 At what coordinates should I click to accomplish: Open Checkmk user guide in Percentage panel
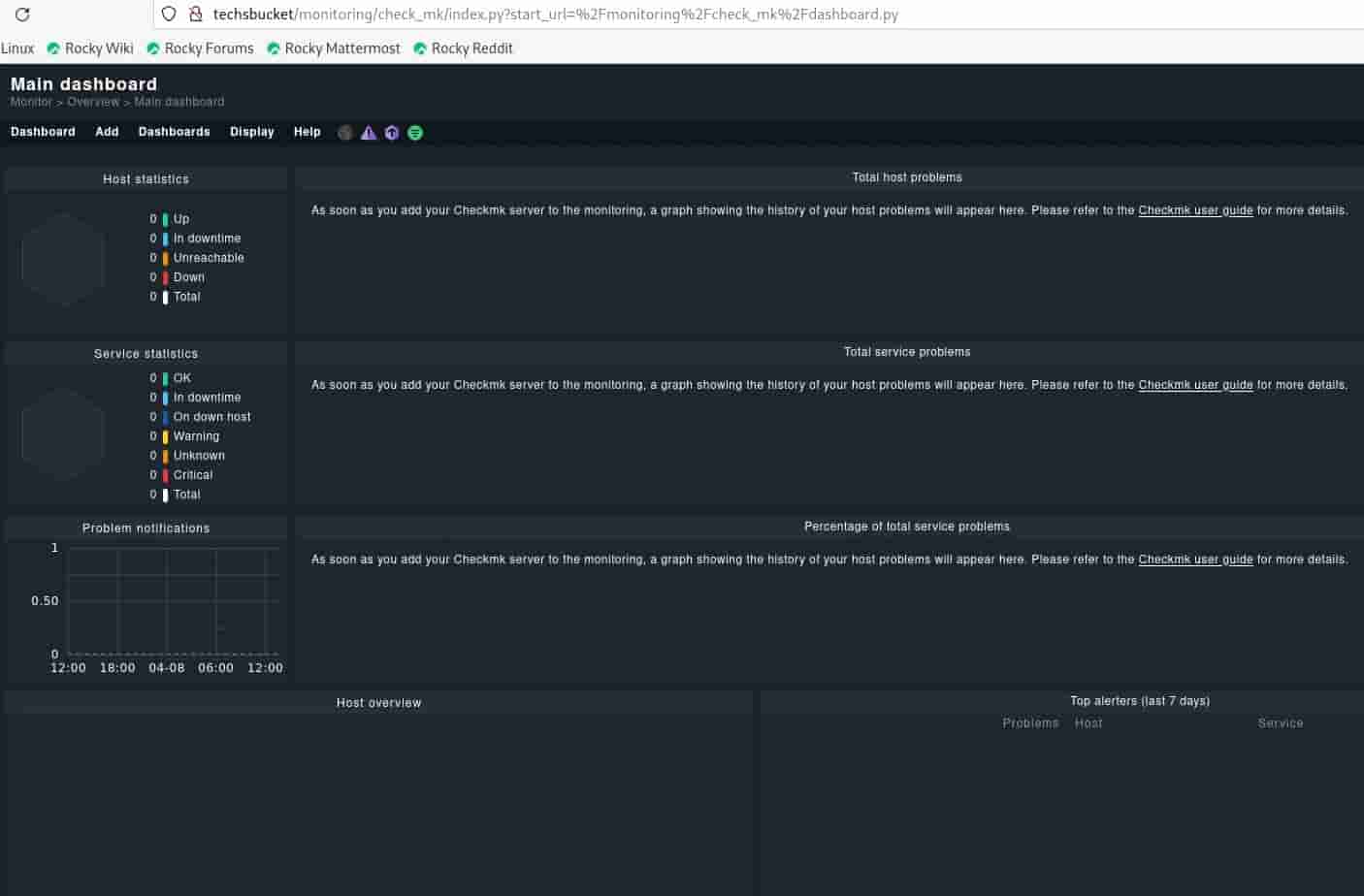(x=1195, y=560)
